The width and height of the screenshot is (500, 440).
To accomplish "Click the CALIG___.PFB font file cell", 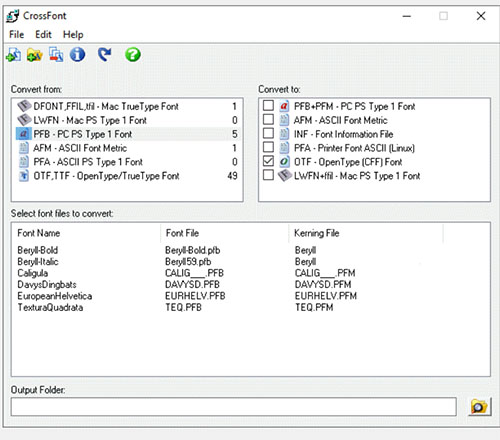I will pos(194,273).
